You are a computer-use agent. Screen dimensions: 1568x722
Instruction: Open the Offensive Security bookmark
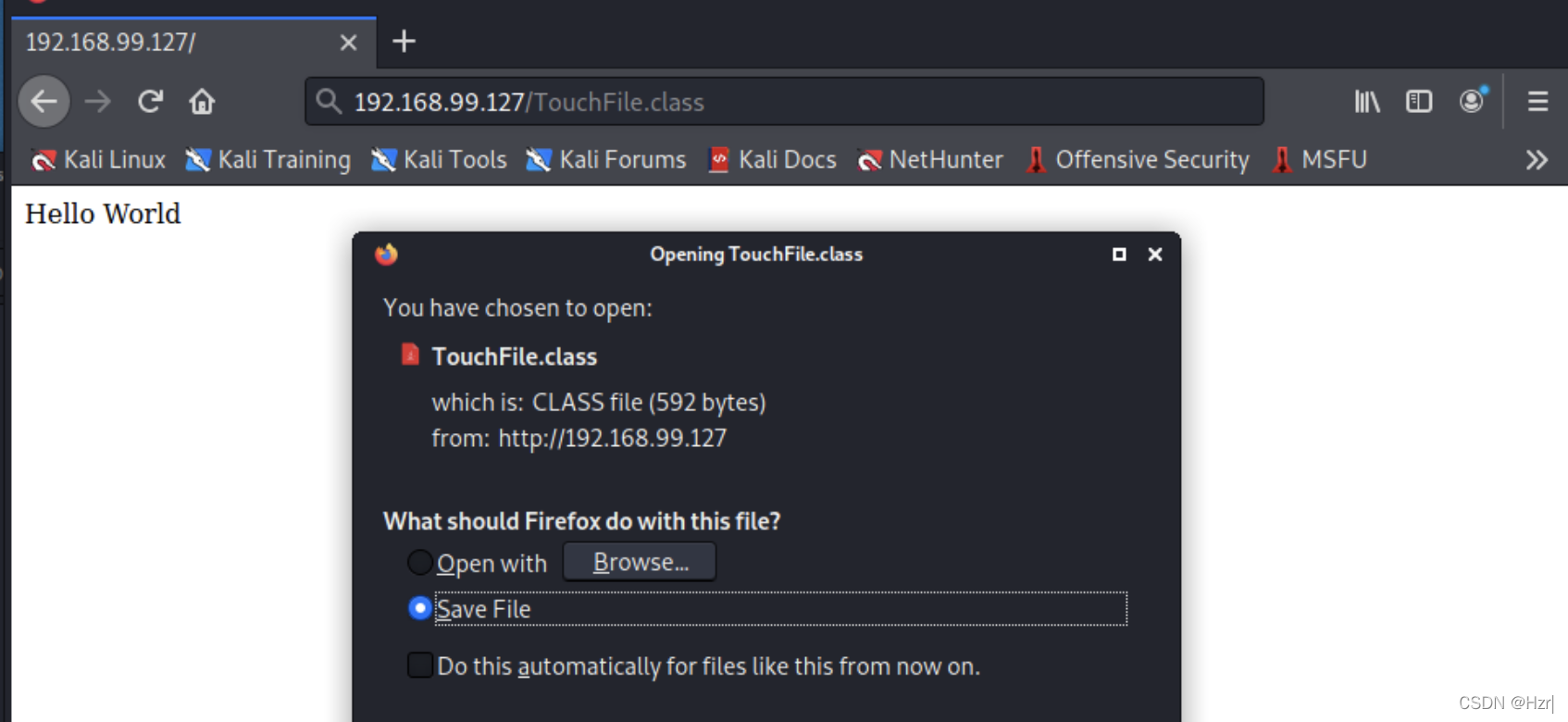pyautogui.click(x=1139, y=160)
